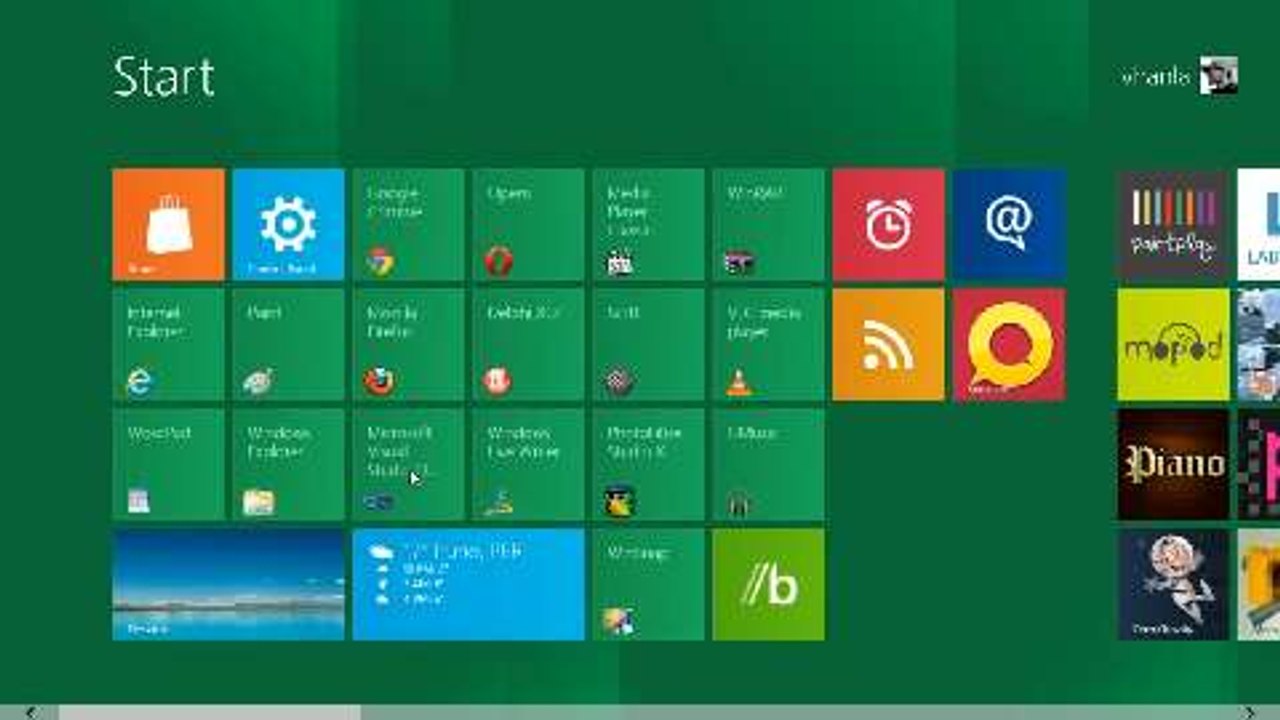Open the Windows Live Writer tile
The height and width of the screenshot is (720, 1280).
[x=528, y=464]
